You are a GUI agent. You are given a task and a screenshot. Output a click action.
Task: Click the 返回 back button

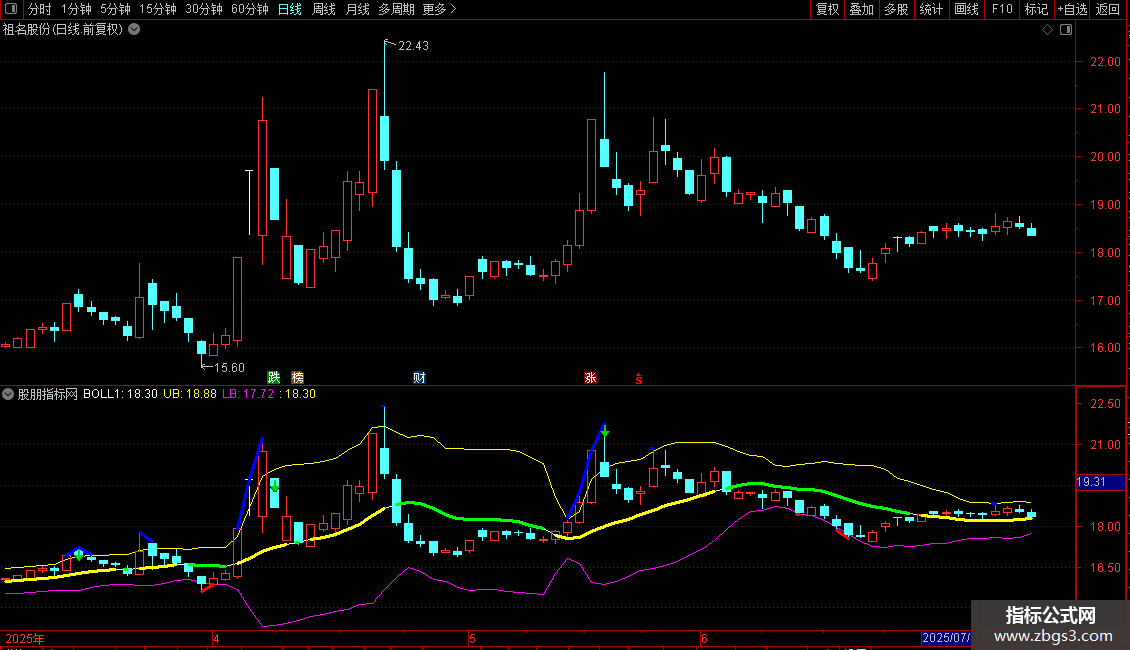click(x=1108, y=9)
